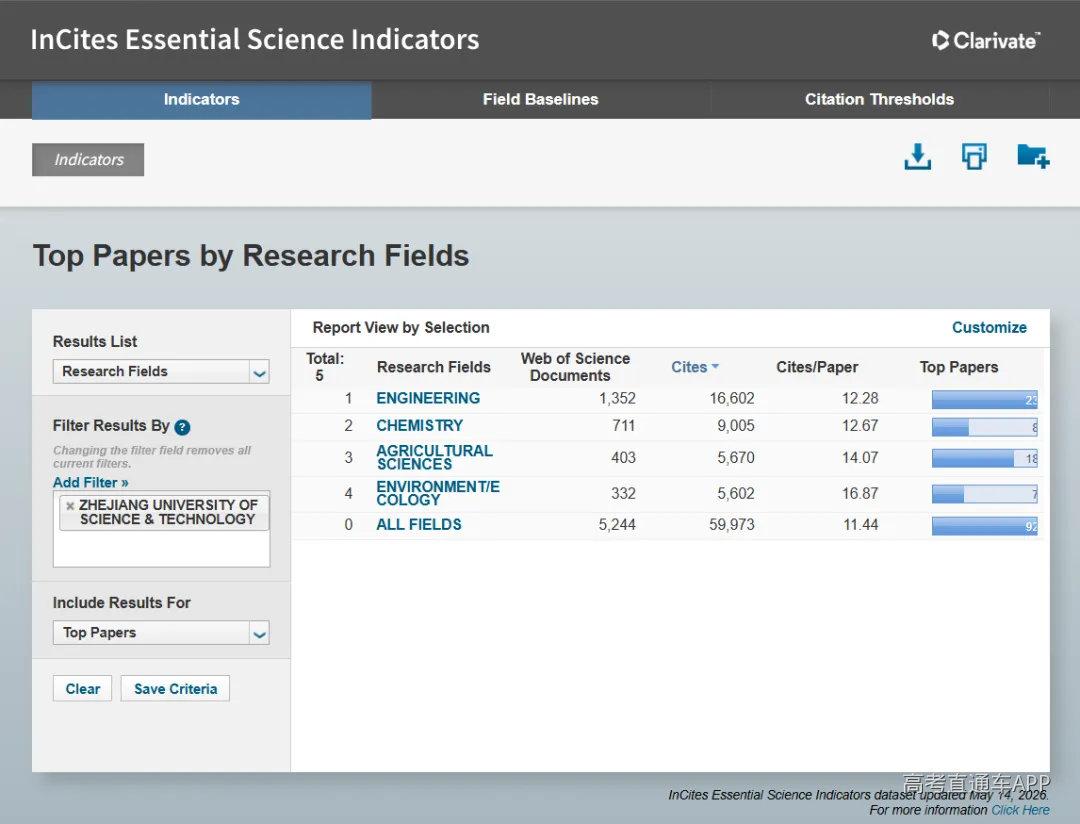Click the Agricultural Sciences top papers bar
Viewport: 1080px width, 824px height.
(x=984, y=458)
